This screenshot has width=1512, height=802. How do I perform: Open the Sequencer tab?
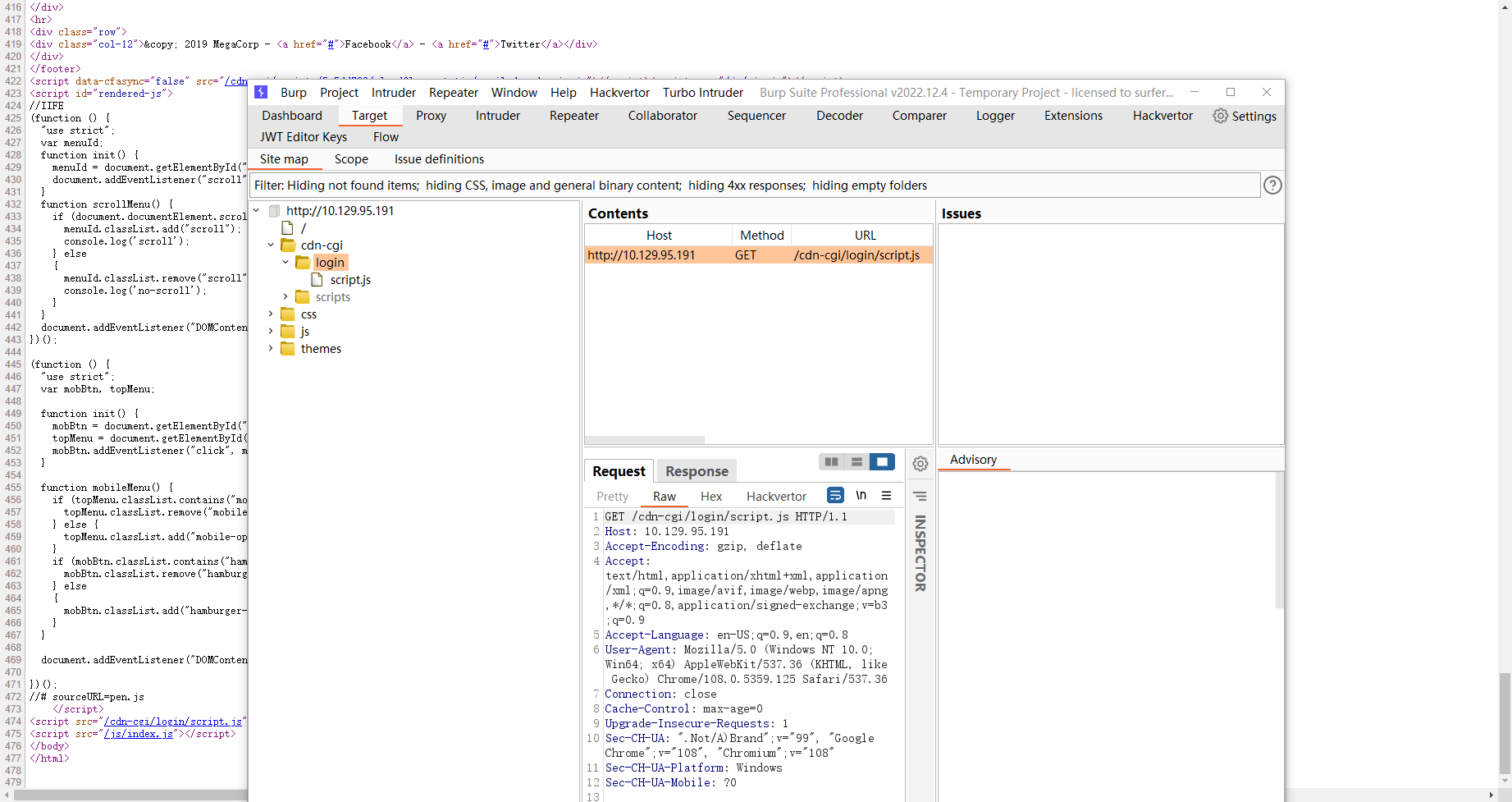756,116
